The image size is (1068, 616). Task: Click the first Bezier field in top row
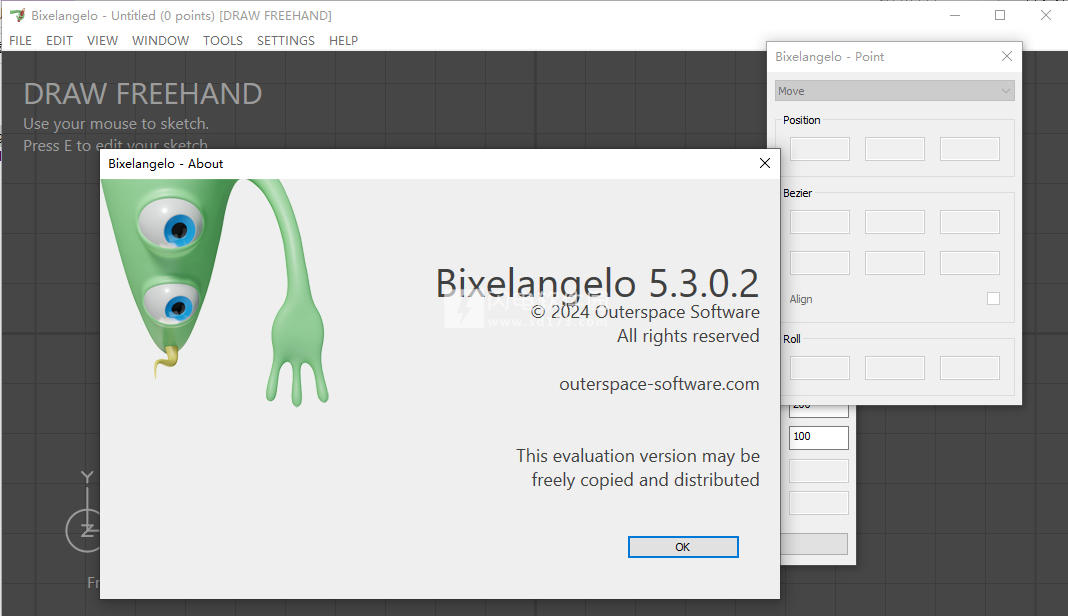click(819, 222)
